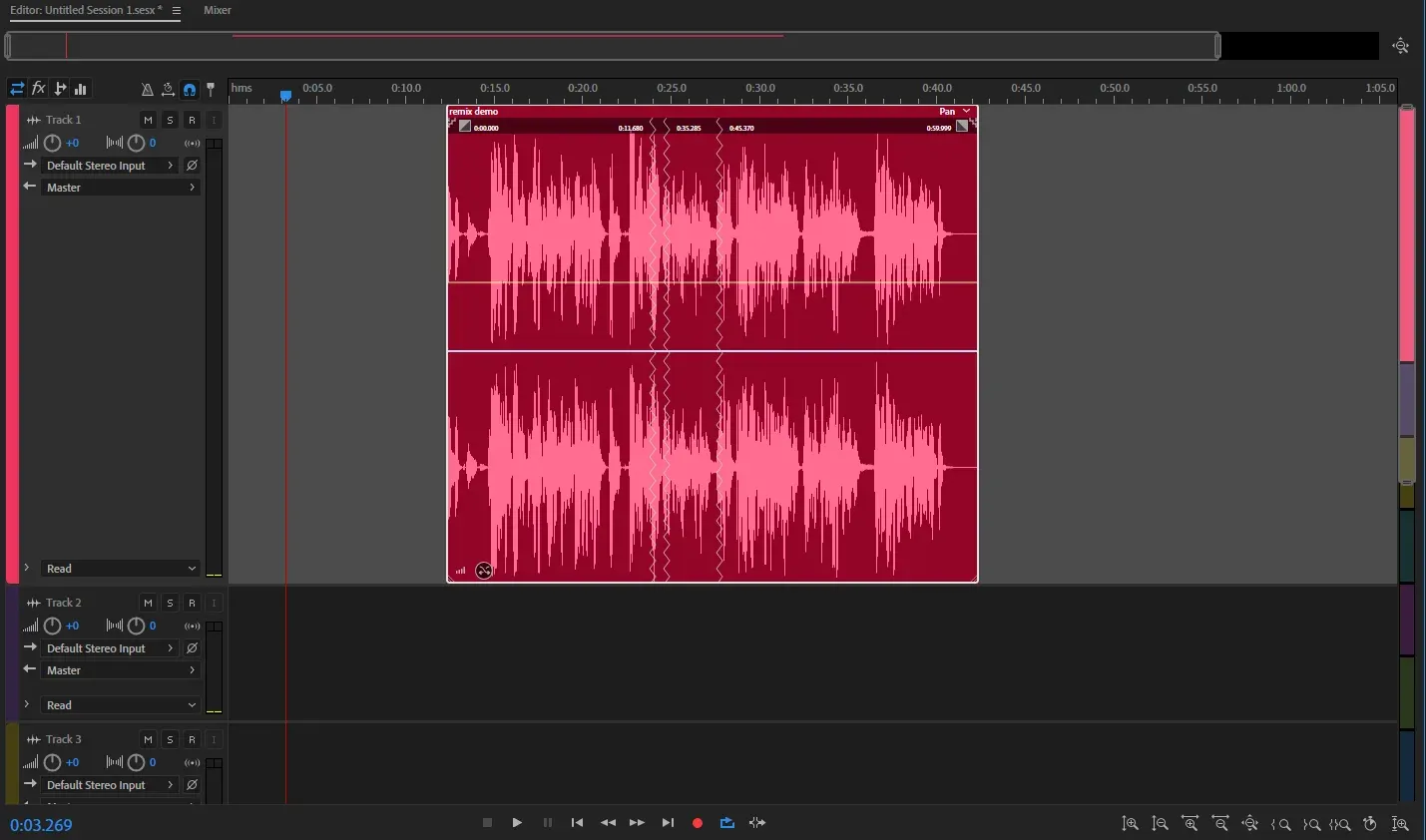Expand Track 1 automation lanes arrow
Screen dimensions: 1426x840
27,568
